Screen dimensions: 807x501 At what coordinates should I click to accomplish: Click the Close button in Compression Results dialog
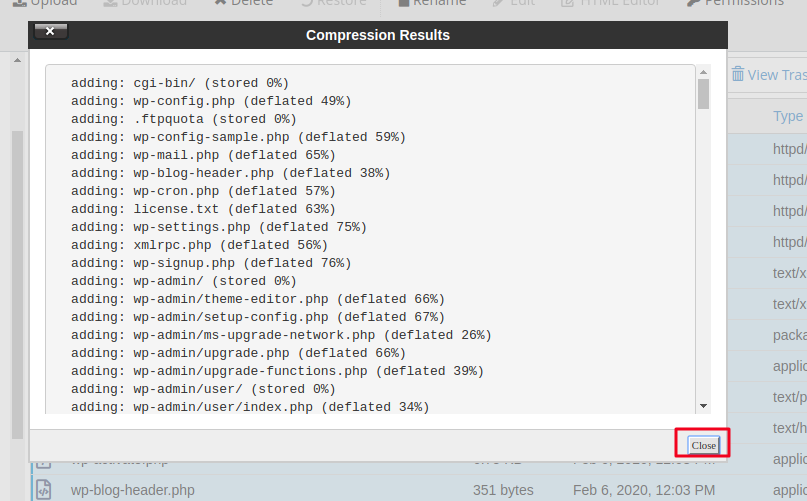click(703, 445)
